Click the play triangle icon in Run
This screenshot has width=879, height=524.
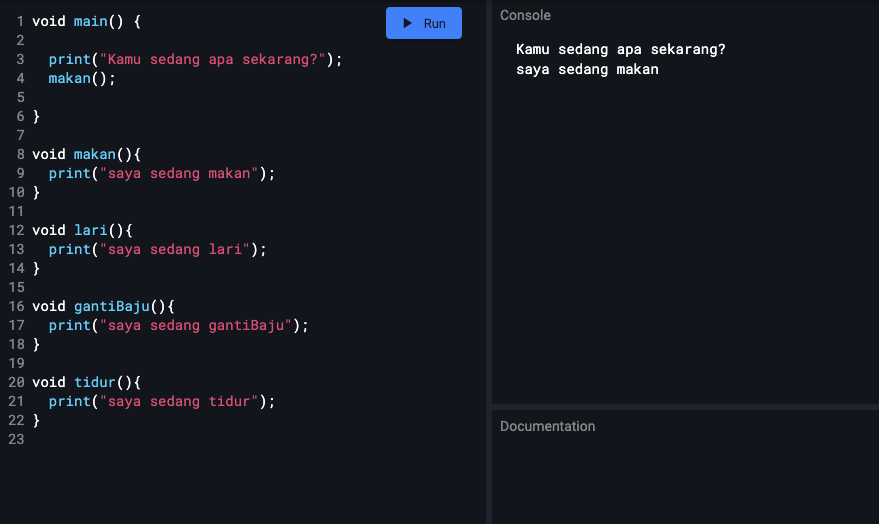point(408,23)
